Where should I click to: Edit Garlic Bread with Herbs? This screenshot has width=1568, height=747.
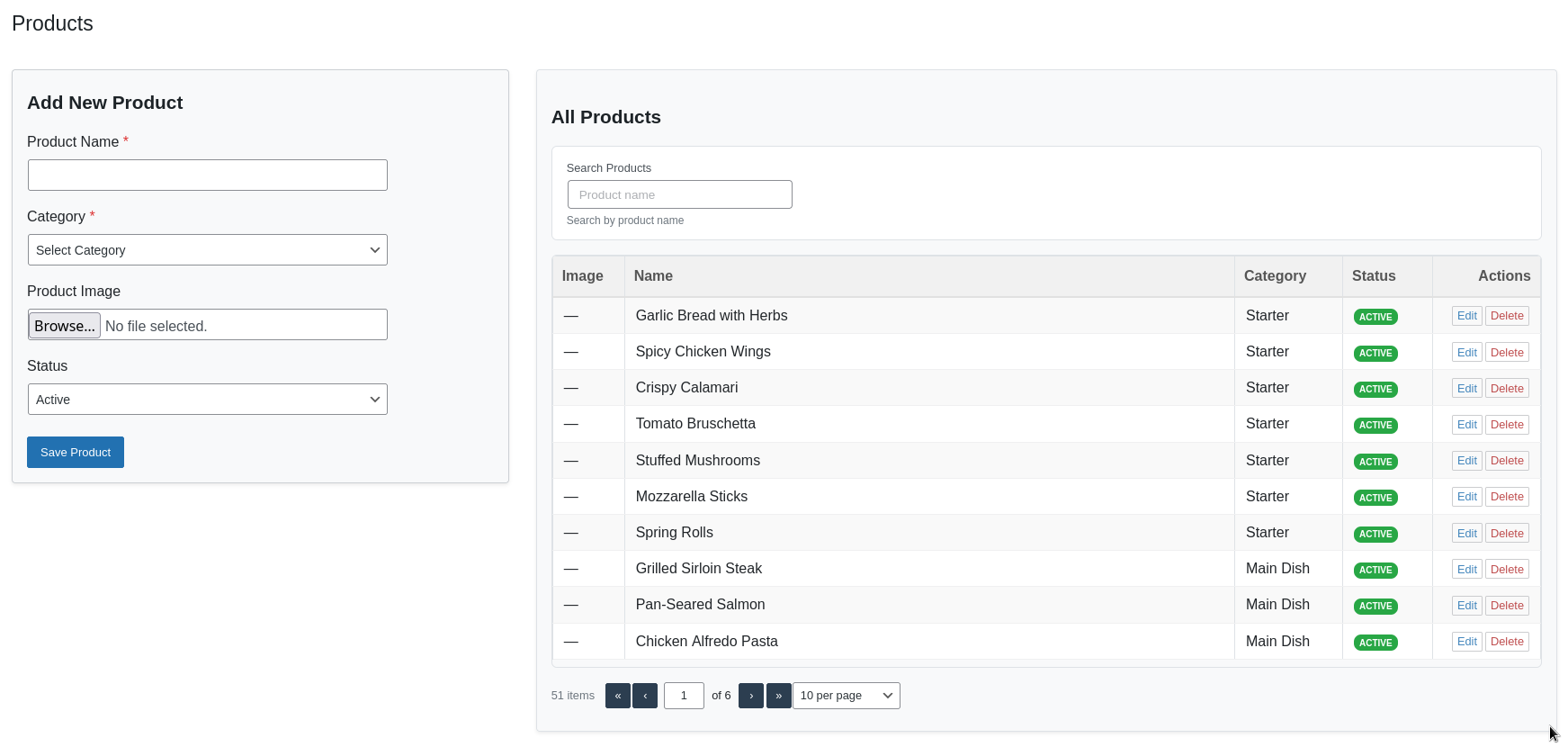click(x=1466, y=316)
